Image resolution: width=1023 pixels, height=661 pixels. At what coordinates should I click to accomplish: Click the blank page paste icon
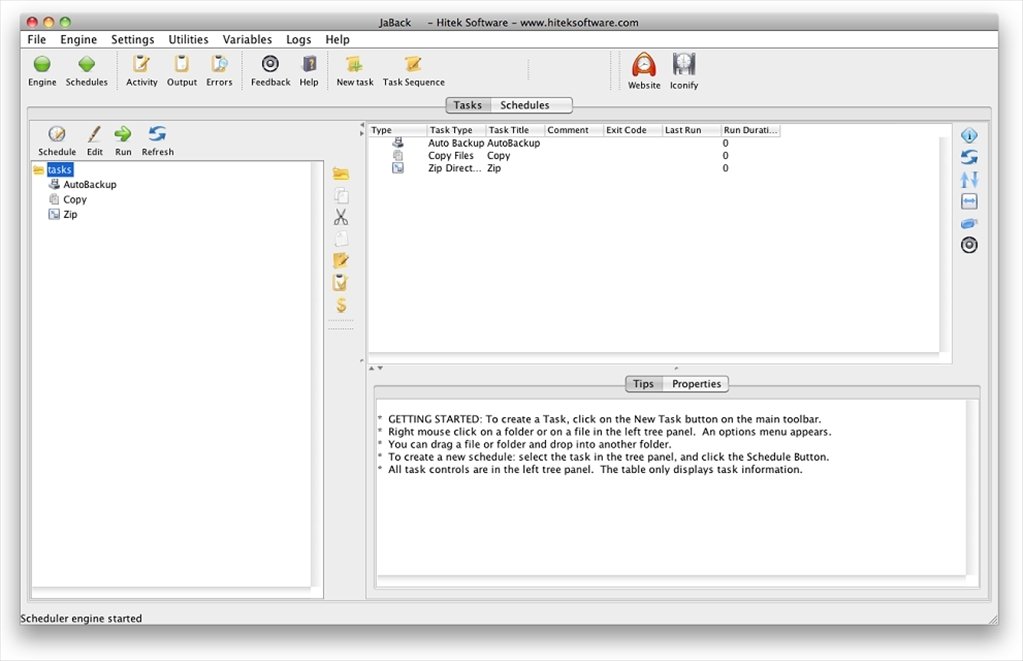(x=341, y=239)
